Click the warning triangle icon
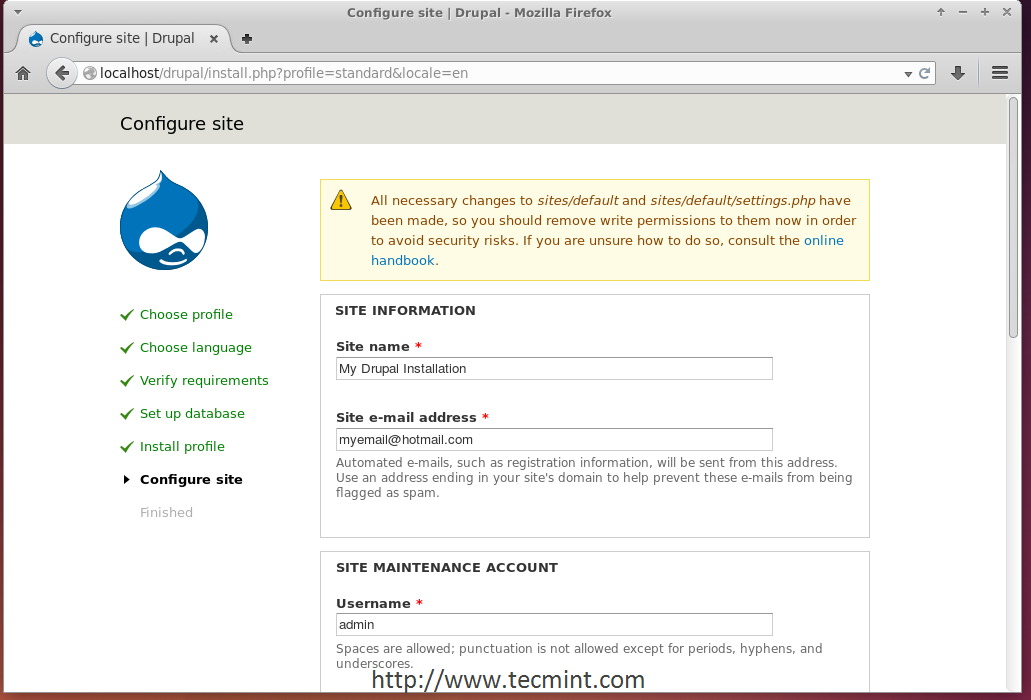The height and width of the screenshot is (700, 1031). click(x=341, y=200)
